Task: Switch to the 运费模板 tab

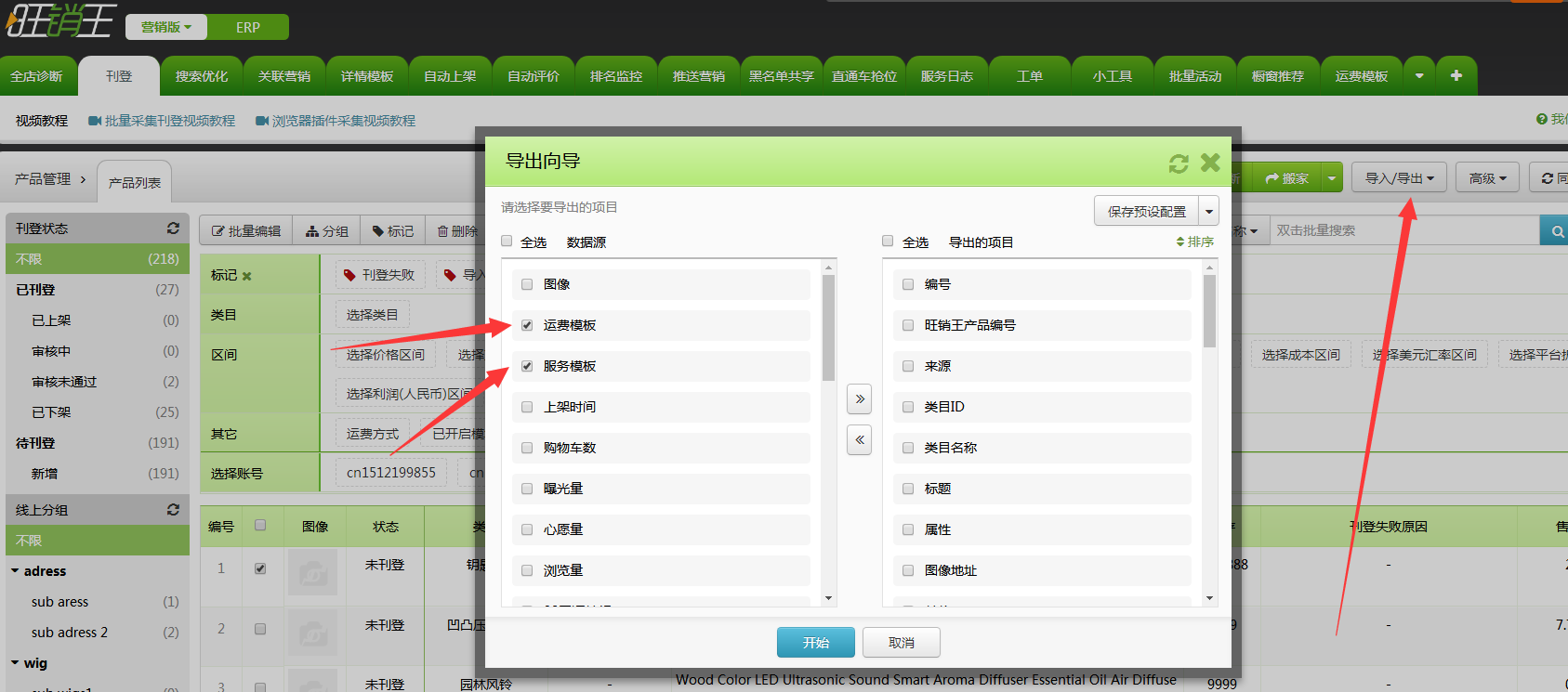Action: click(x=1362, y=76)
